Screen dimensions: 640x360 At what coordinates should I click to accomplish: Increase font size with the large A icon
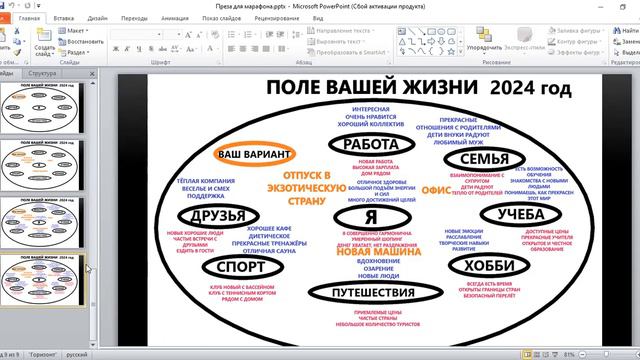click(188, 35)
